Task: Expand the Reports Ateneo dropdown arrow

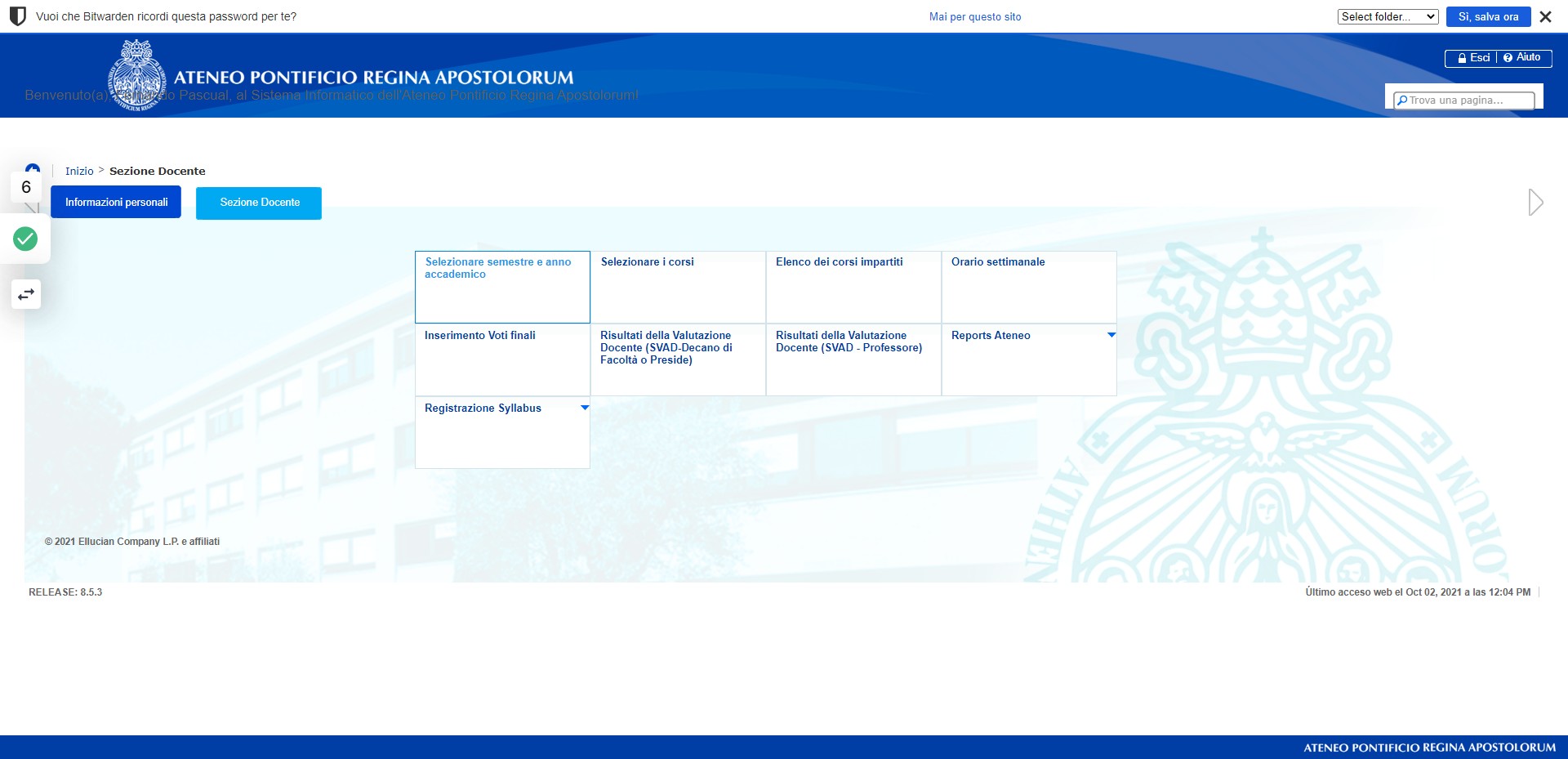Action: [1111, 335]
